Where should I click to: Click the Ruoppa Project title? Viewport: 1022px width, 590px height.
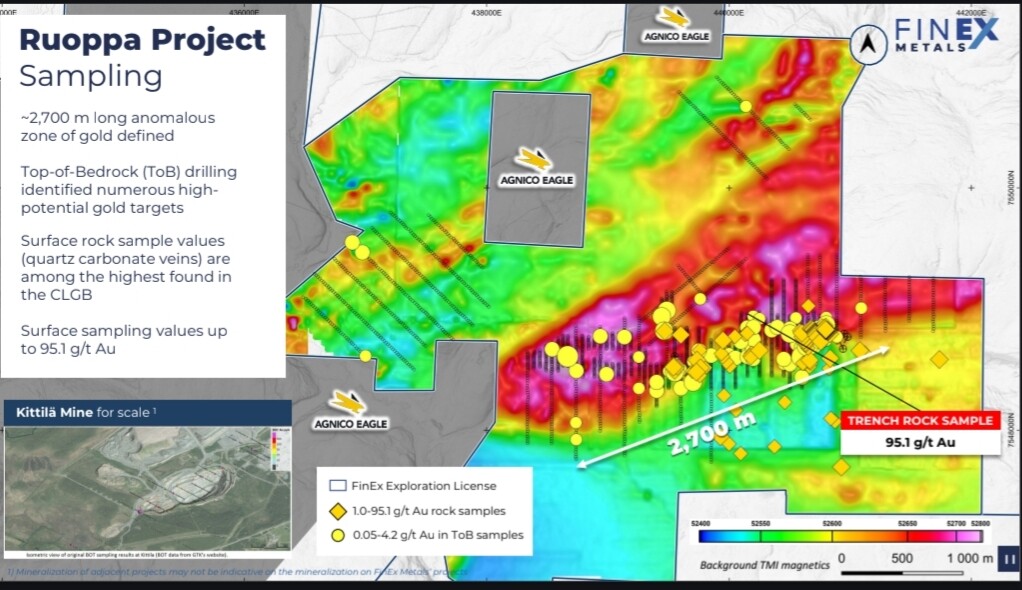(142, 40)
